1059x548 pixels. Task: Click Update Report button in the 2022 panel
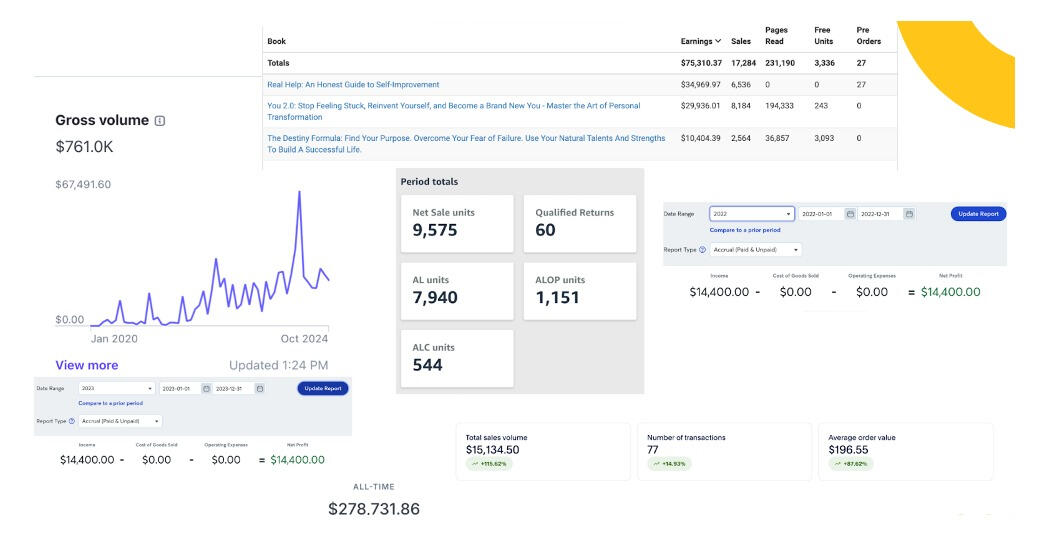tap(978, 214)
